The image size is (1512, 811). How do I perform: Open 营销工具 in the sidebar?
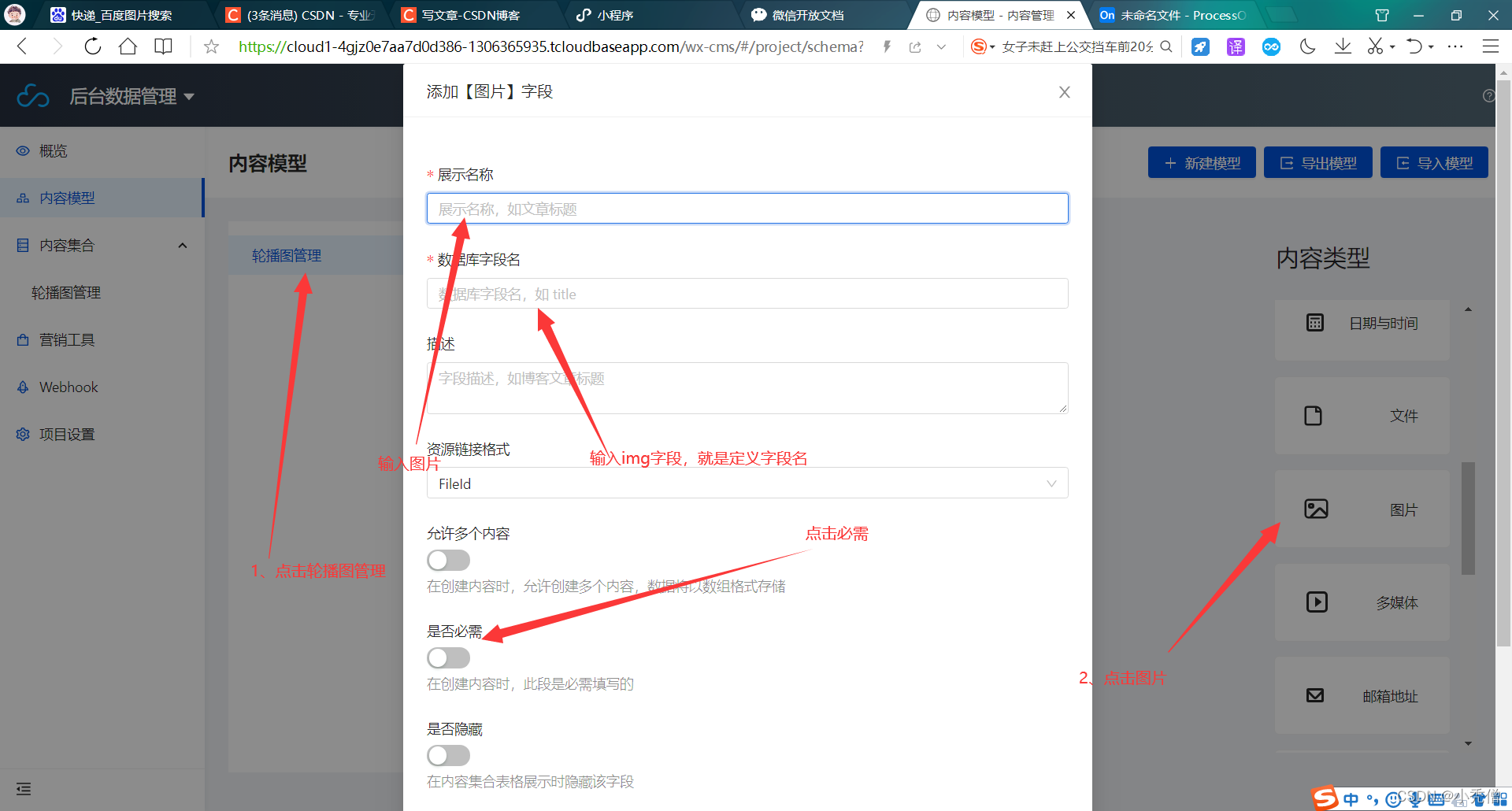102,340
